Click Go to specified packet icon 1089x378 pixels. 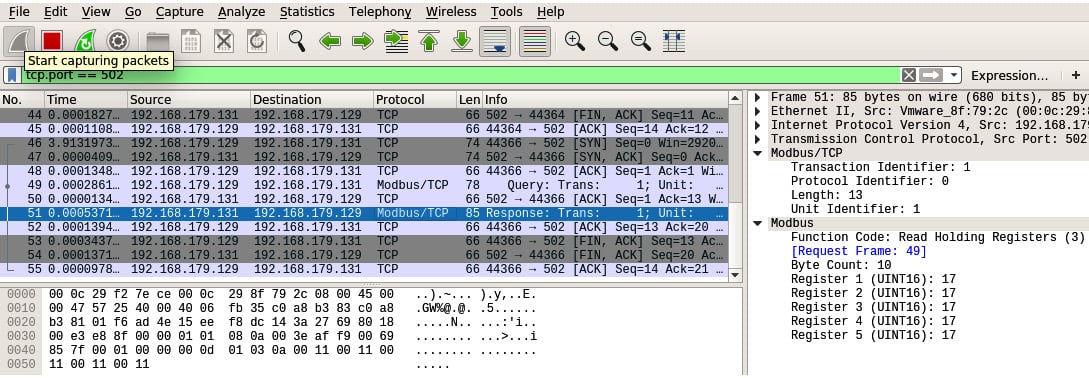(396, 42)
